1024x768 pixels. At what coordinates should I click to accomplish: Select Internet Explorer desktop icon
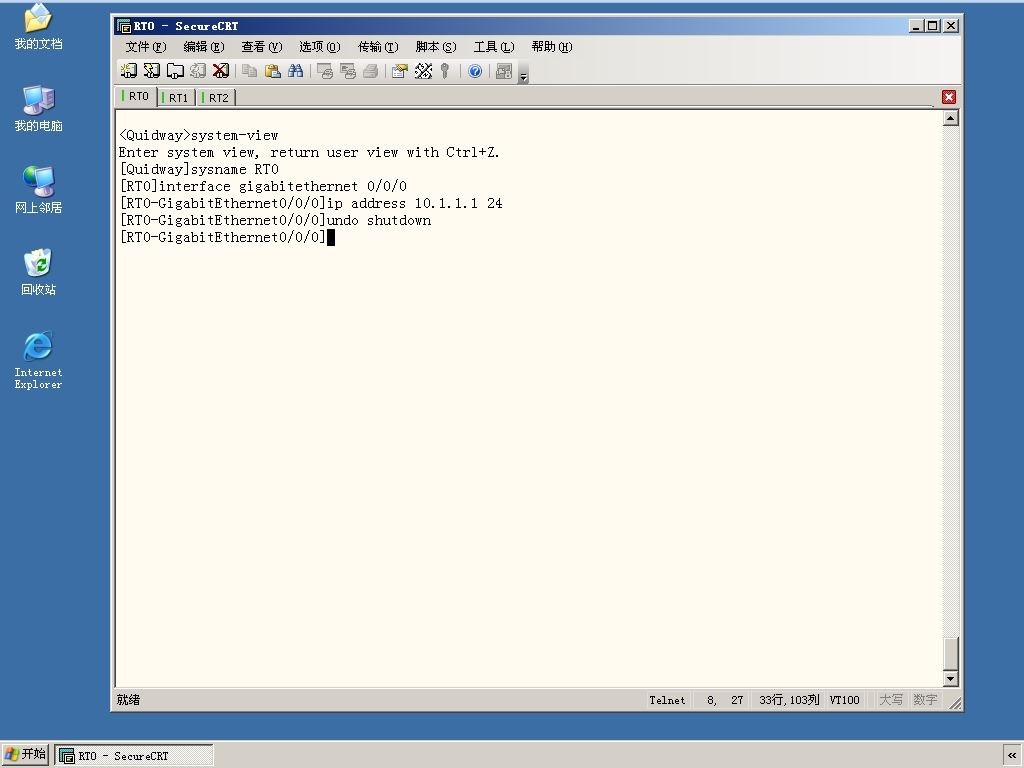tap(38, 360)
